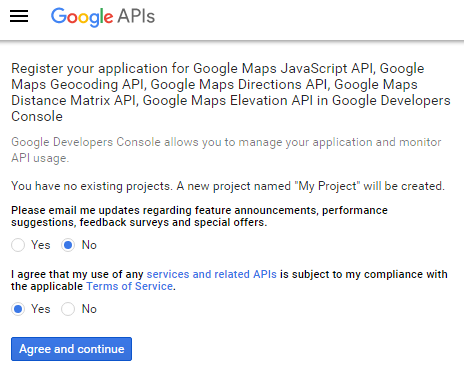Select Yes radio for email updates
Screen dimensions: 464x376
[18, 245]
